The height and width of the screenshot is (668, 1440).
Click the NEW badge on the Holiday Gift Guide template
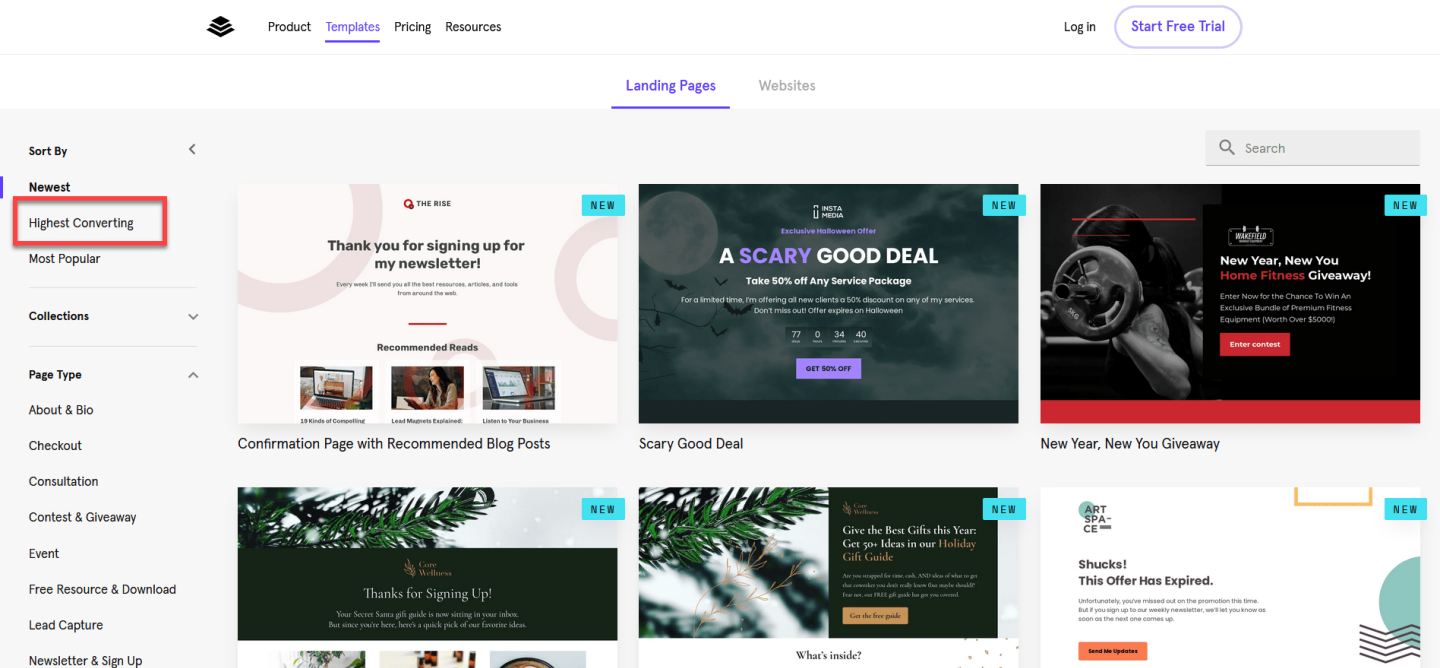click(1004, 509)
